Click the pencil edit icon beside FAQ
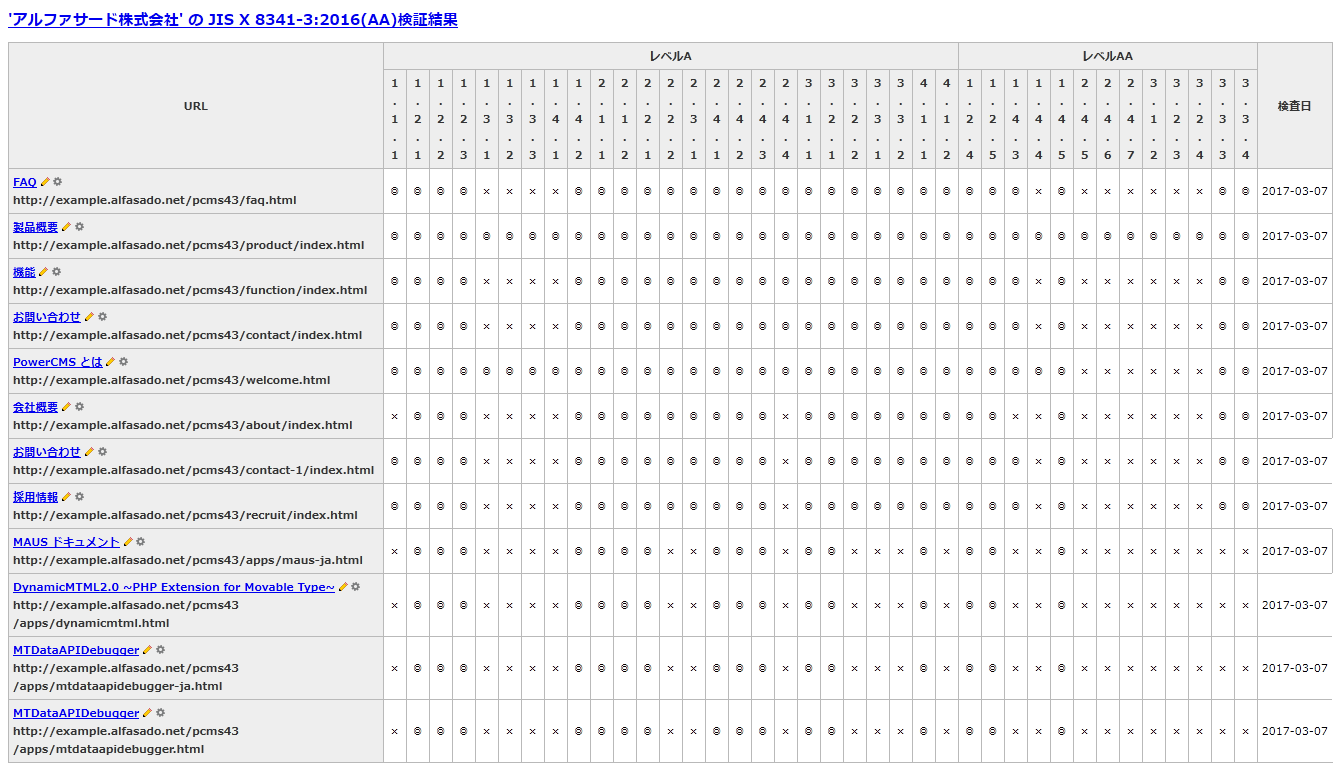 click(45, 182)
